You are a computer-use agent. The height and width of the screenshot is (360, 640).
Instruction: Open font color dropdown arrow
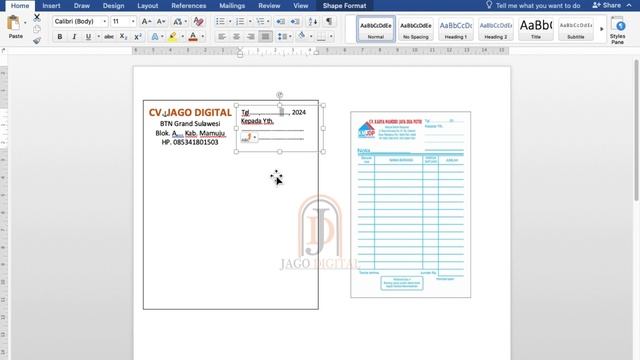tap(202, 37)
